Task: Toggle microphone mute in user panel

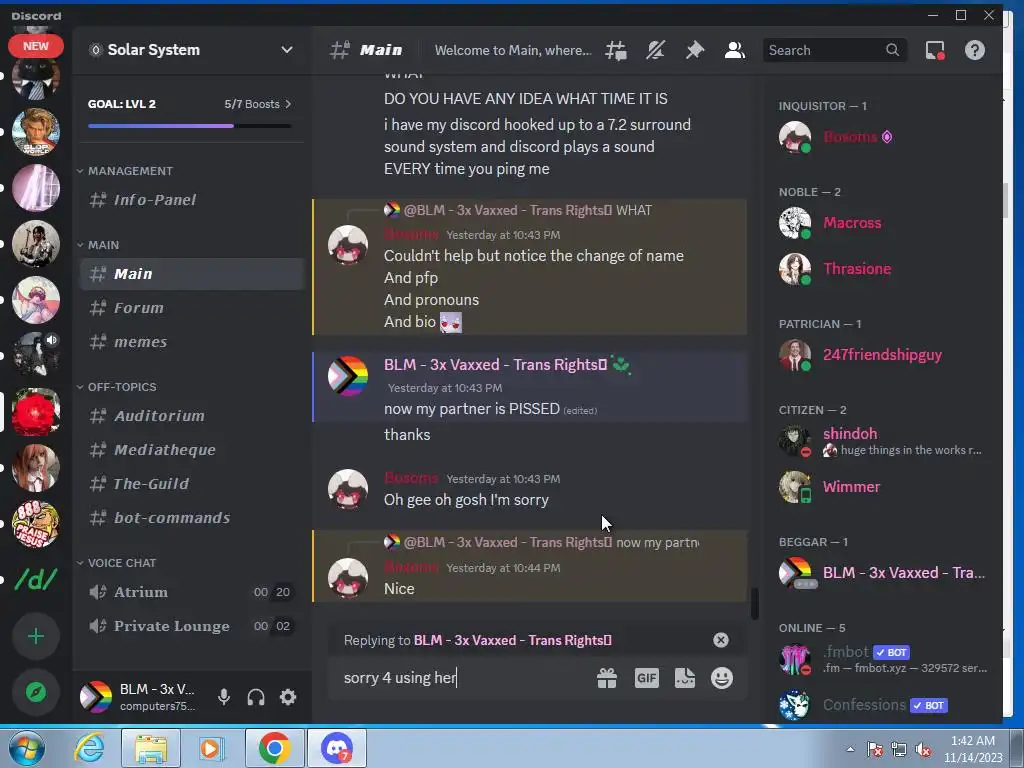Action: (224, 697)
